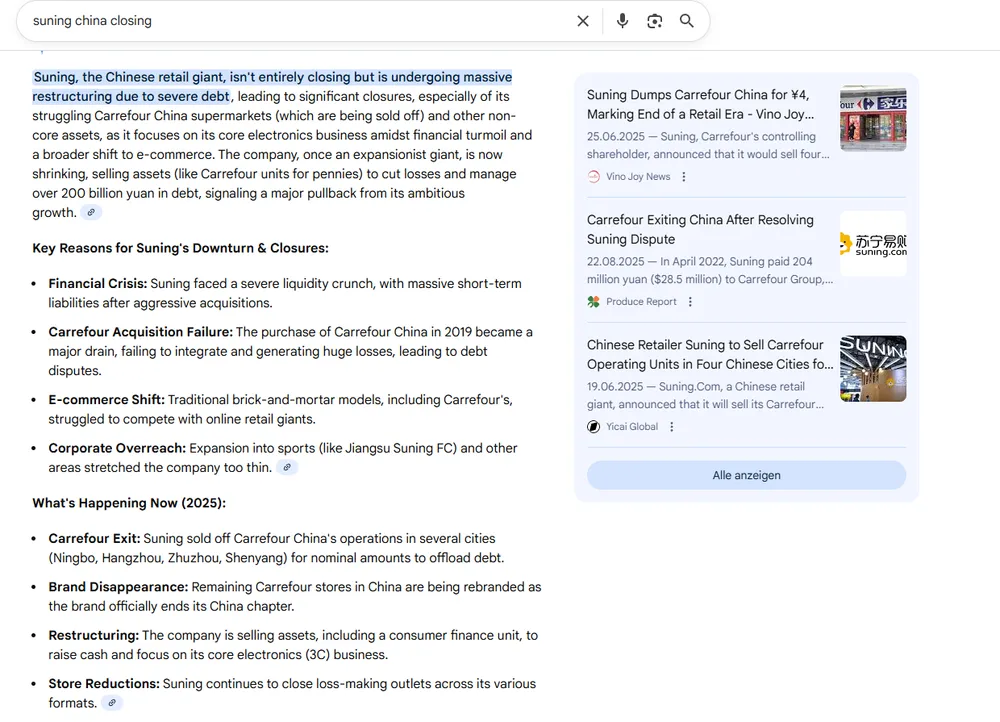
Task: Click the 'Yicai Global' source name
Action: [x=632, y=427]
